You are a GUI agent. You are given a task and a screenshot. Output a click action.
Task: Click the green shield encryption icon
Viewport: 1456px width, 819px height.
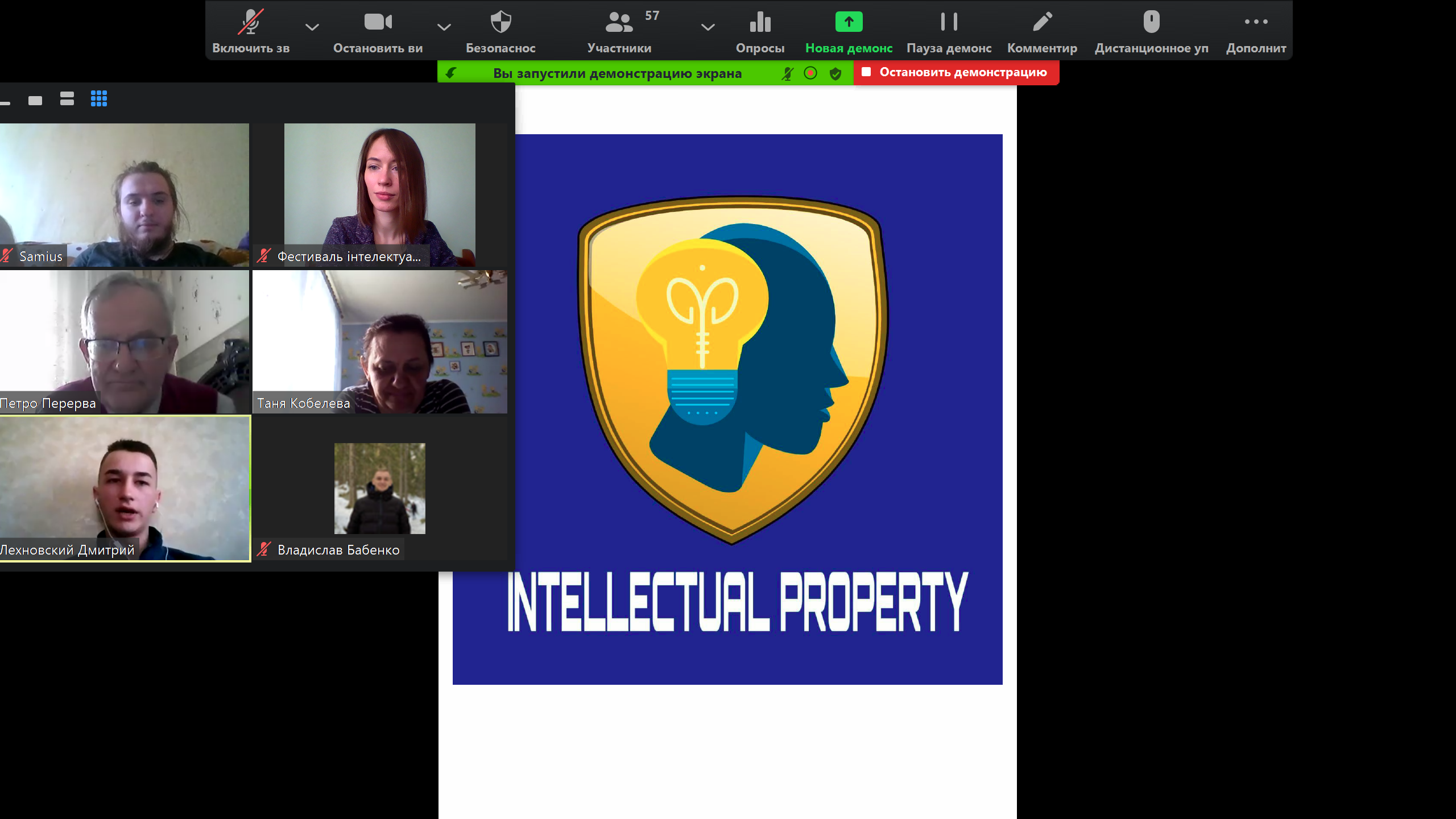835,73
